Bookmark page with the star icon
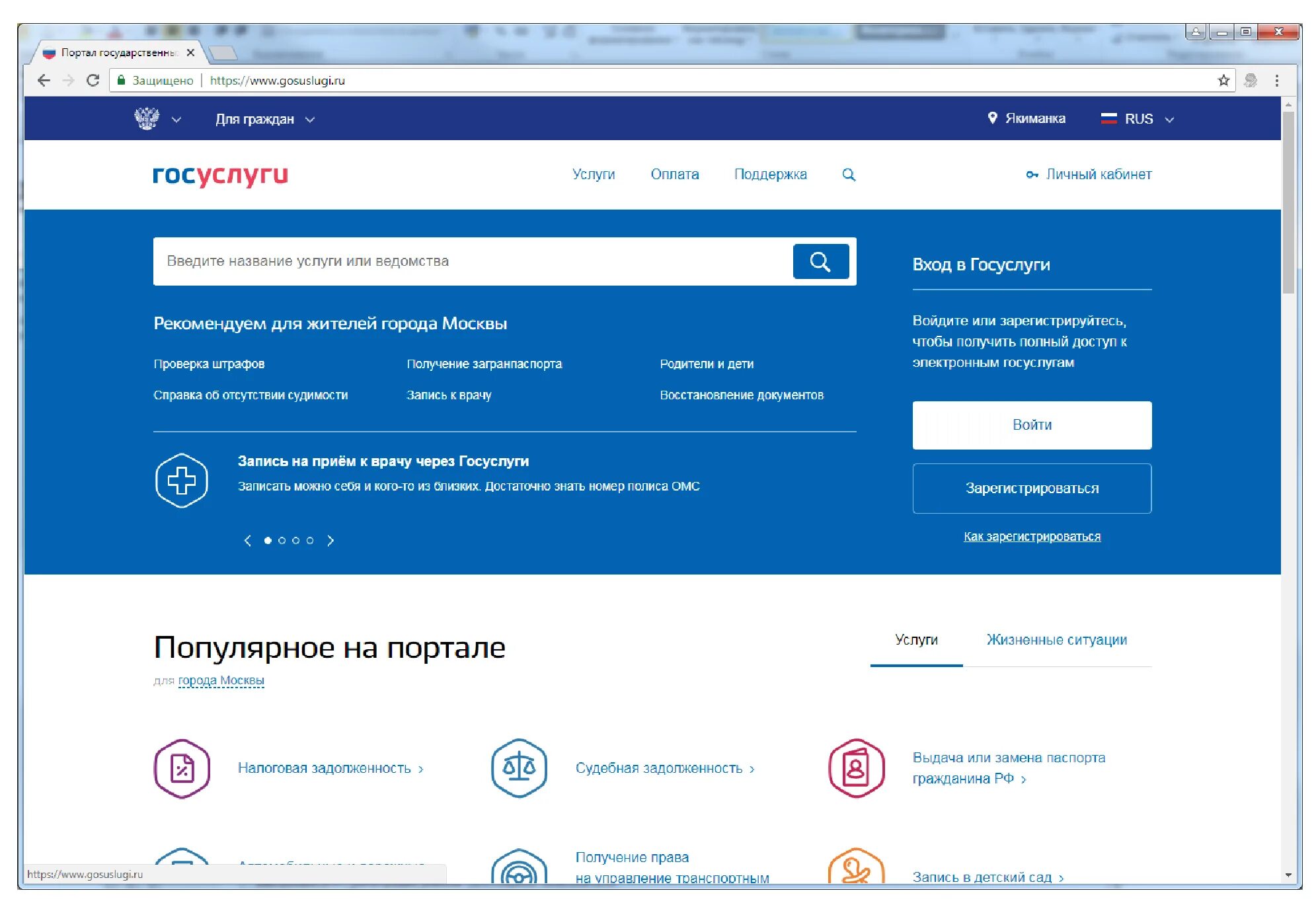The width and height of the screenshot is (1316, 911). 1223,80
